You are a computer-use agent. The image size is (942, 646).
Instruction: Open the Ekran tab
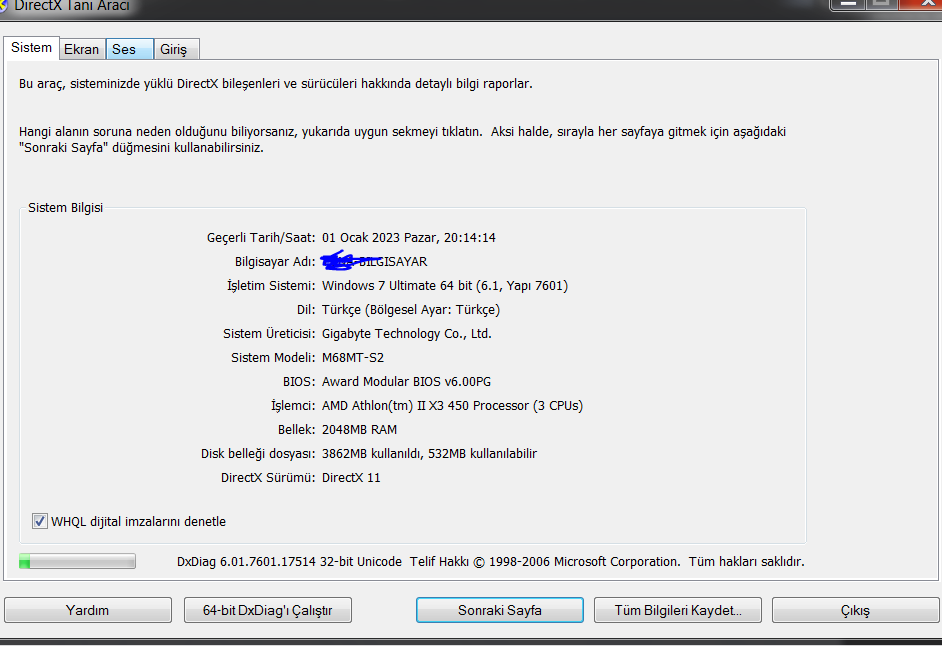click(82, 49)
